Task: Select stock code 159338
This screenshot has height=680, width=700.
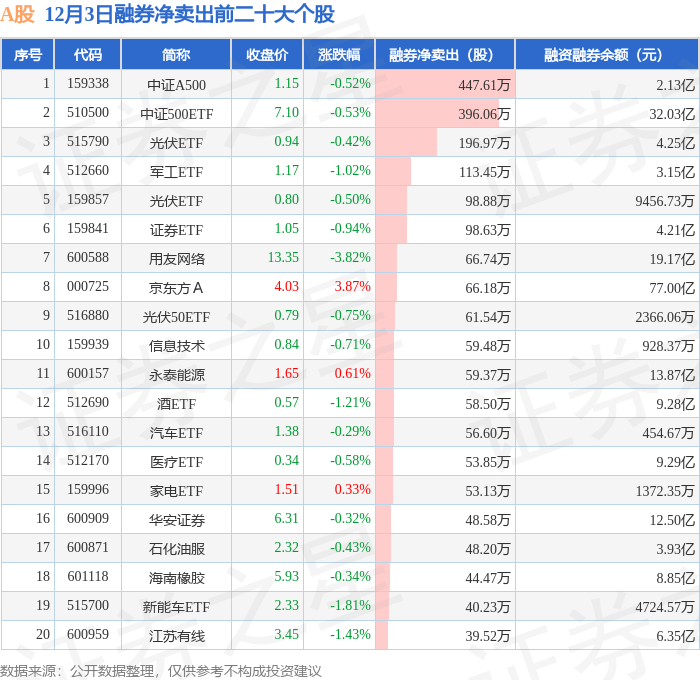Action: [x=88, y=83]
